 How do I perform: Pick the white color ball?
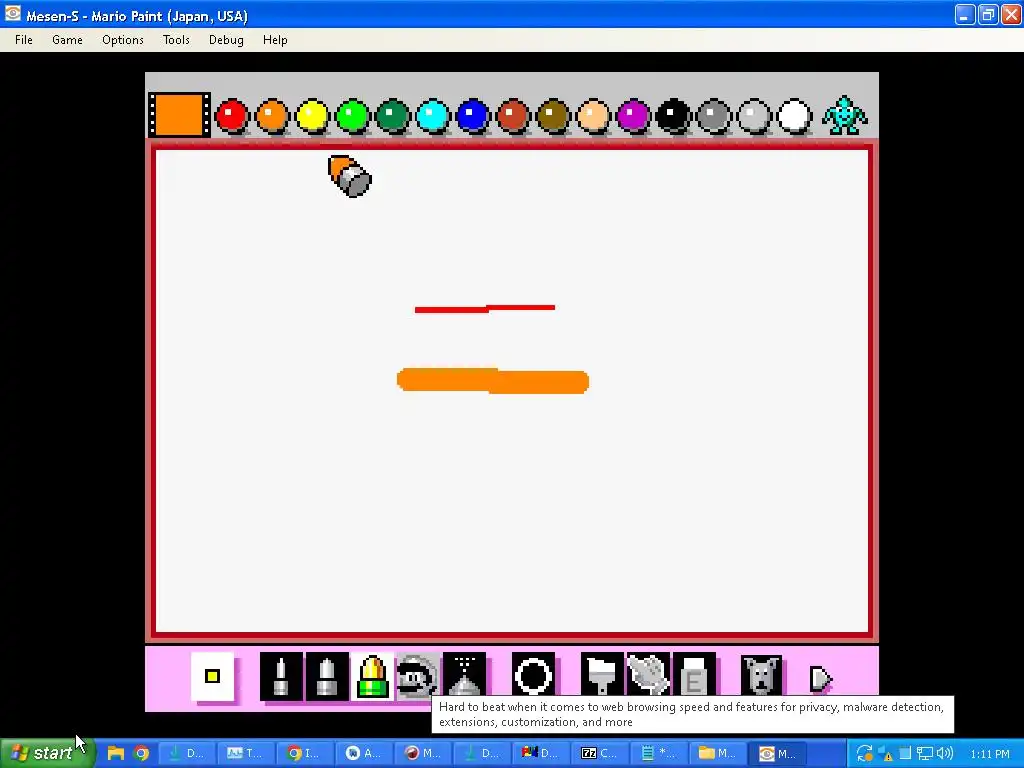tap(794, 116)
